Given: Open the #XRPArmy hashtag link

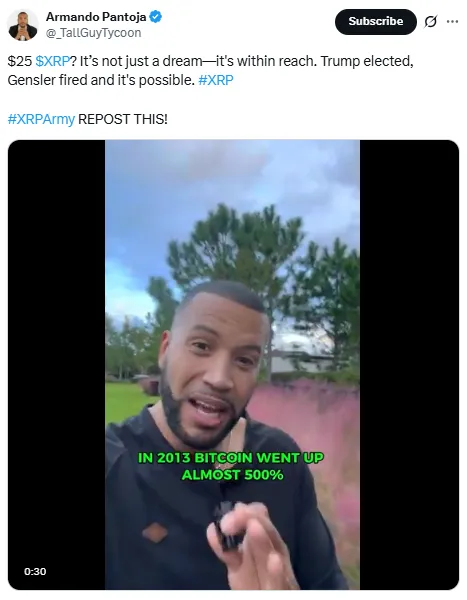Looking at the screenshot, I should pyautogui.click(x=41, y=119).
